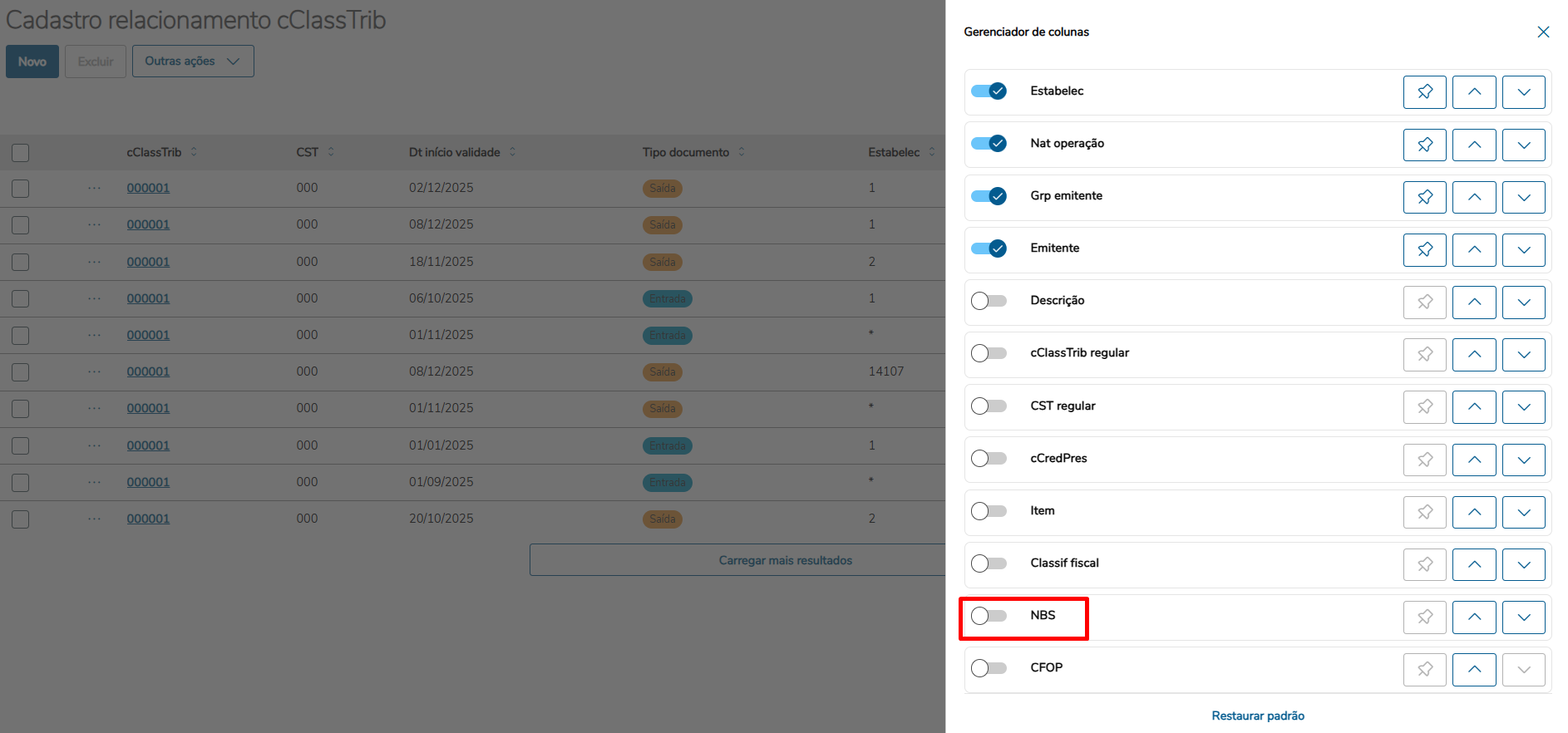Open row actions menu for first record
1568x733 pixels.
pos(94,189)
